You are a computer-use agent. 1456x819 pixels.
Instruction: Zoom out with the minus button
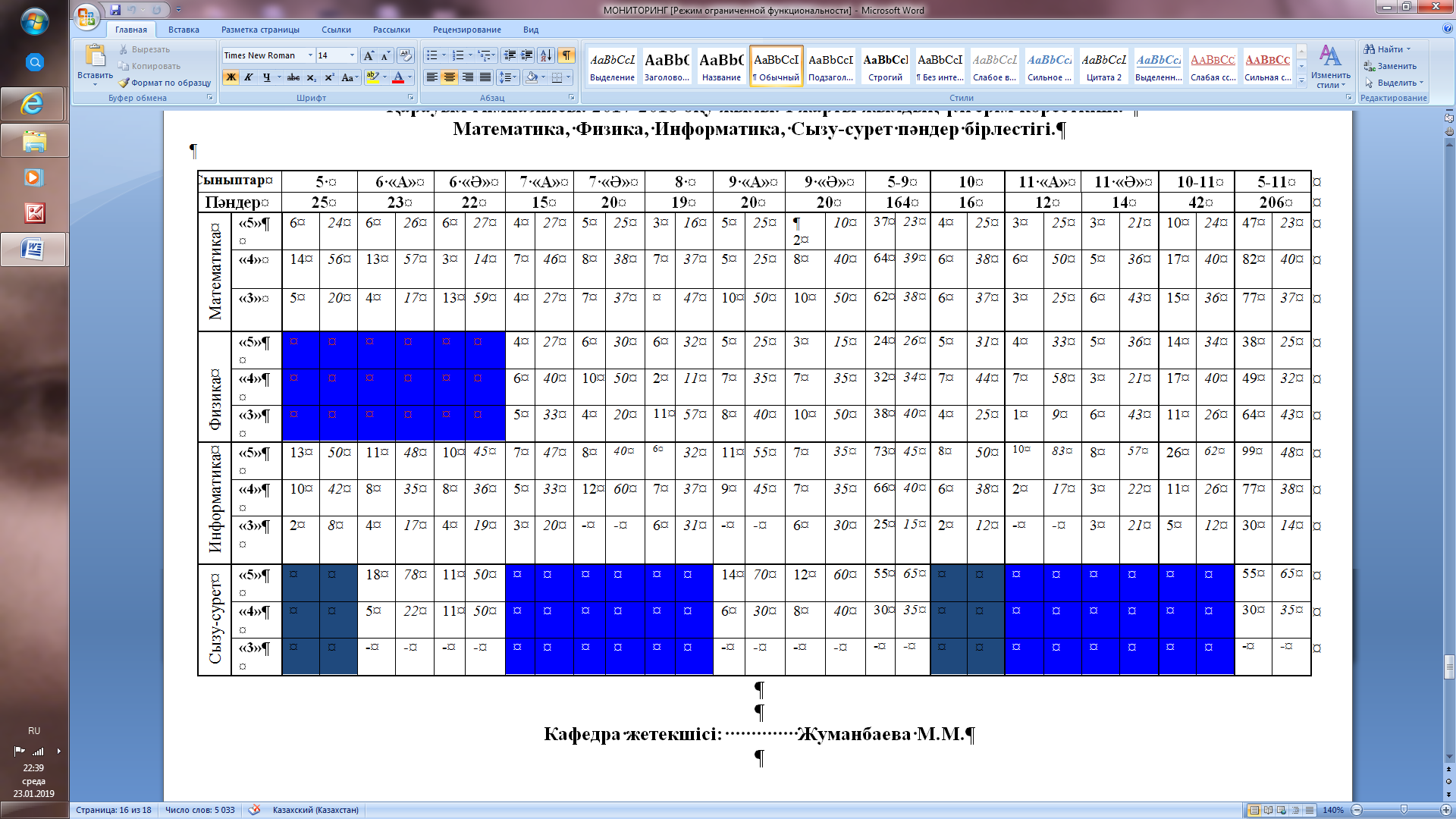[x=1357, y=810]
